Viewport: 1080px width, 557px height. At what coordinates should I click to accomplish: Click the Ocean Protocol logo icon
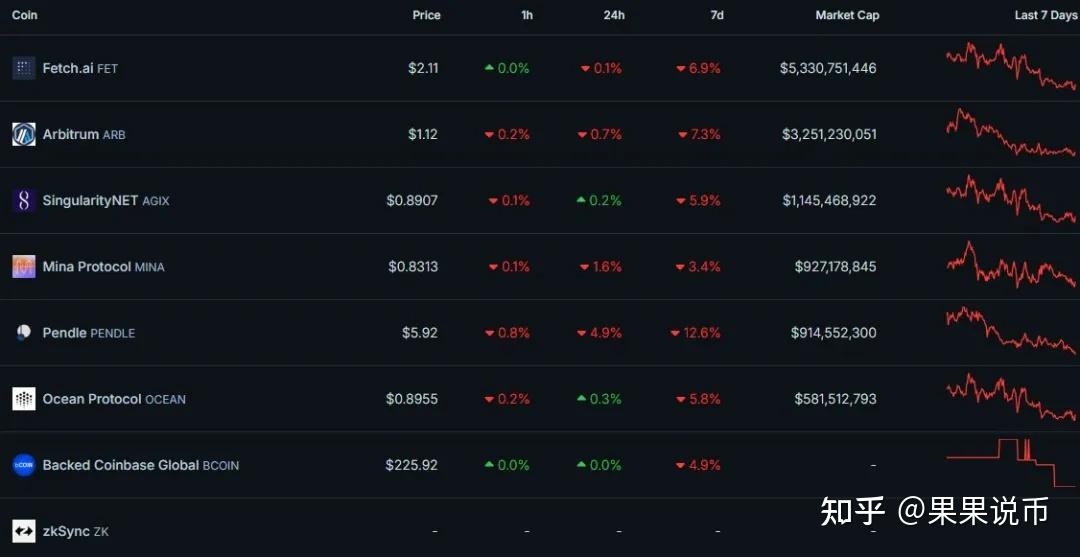[x=23, y=399]
